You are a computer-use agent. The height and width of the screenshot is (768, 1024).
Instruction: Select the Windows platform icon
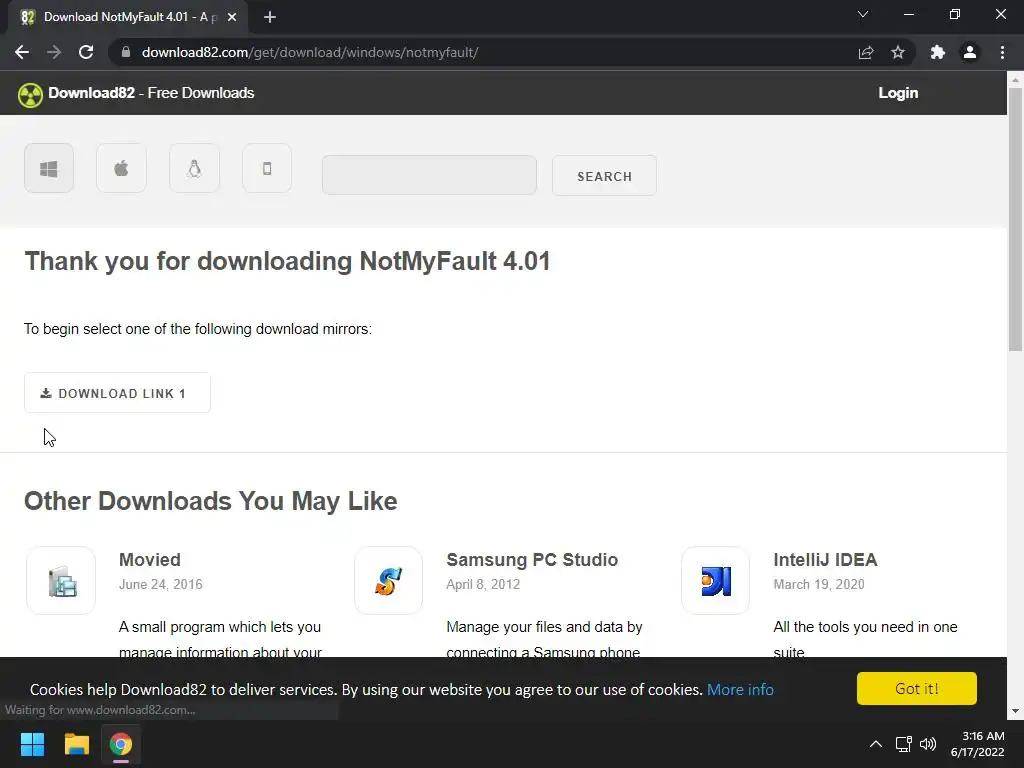(49, 168)
